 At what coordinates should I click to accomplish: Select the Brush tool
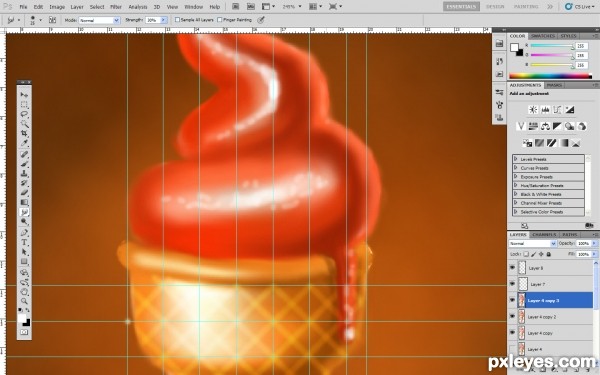tap(24, 164)
